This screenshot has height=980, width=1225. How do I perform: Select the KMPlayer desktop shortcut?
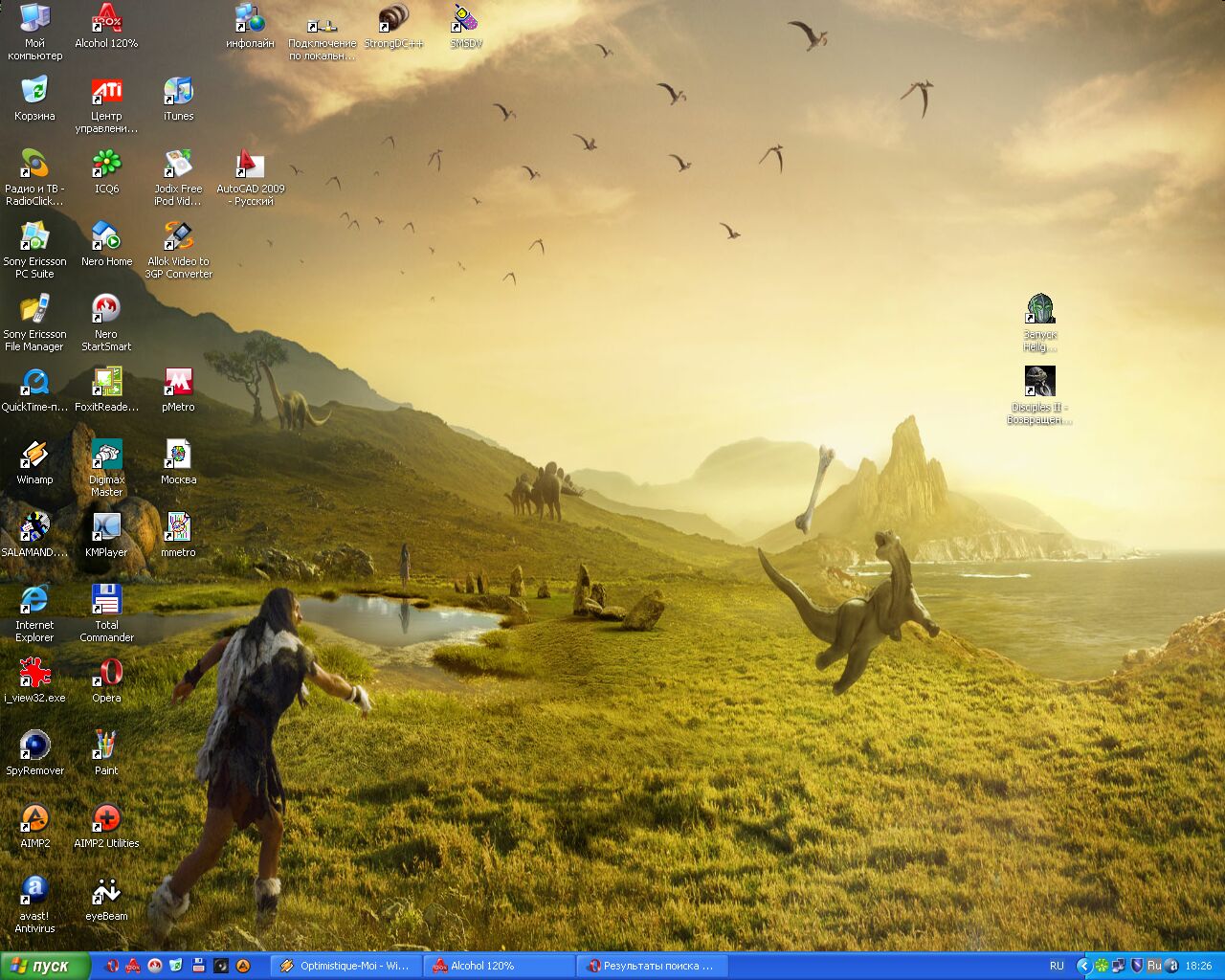(x=106, y=535)
